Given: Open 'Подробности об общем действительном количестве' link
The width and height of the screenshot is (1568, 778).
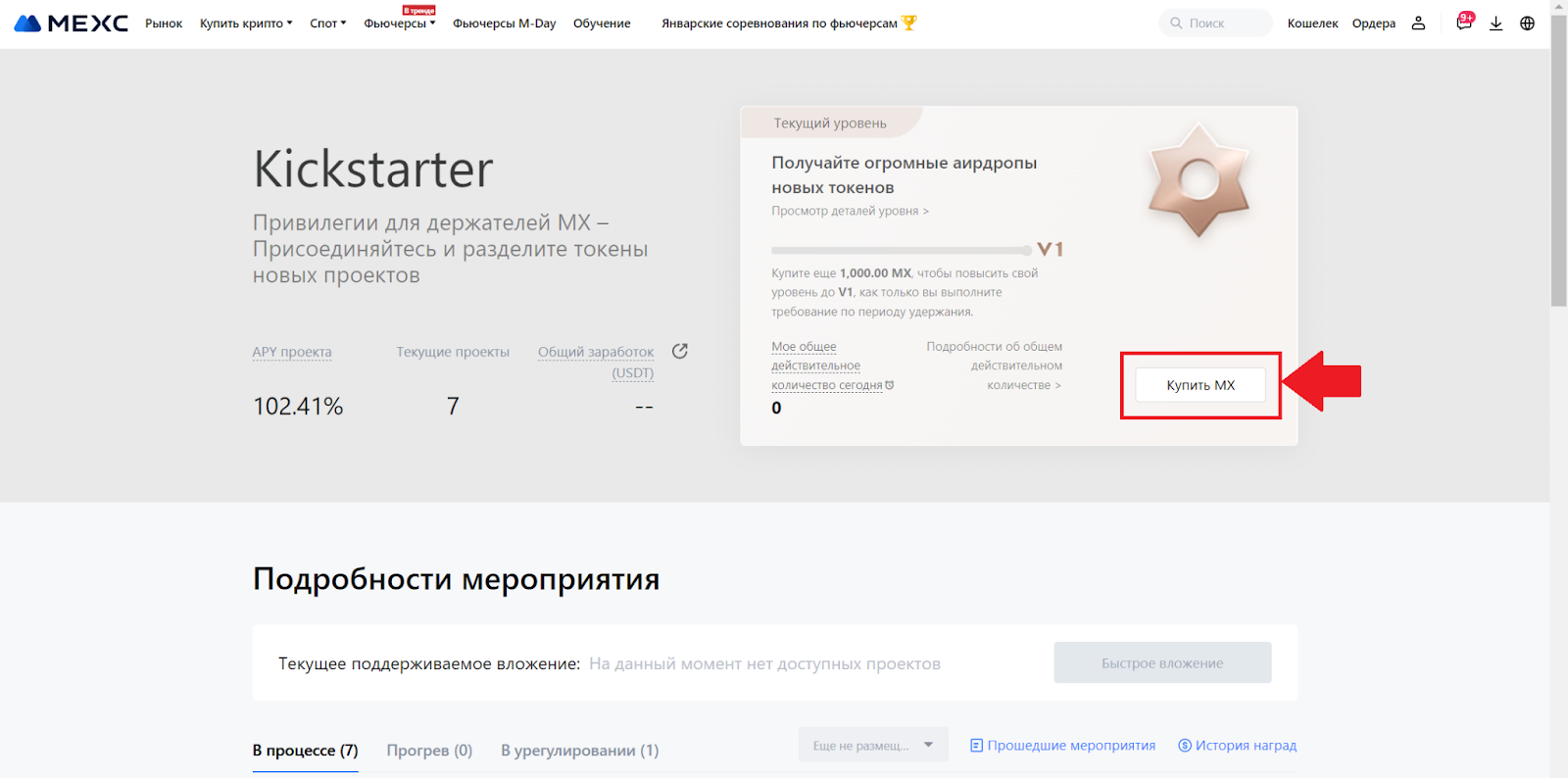Looking at the screenshot, I should point(994,365).
